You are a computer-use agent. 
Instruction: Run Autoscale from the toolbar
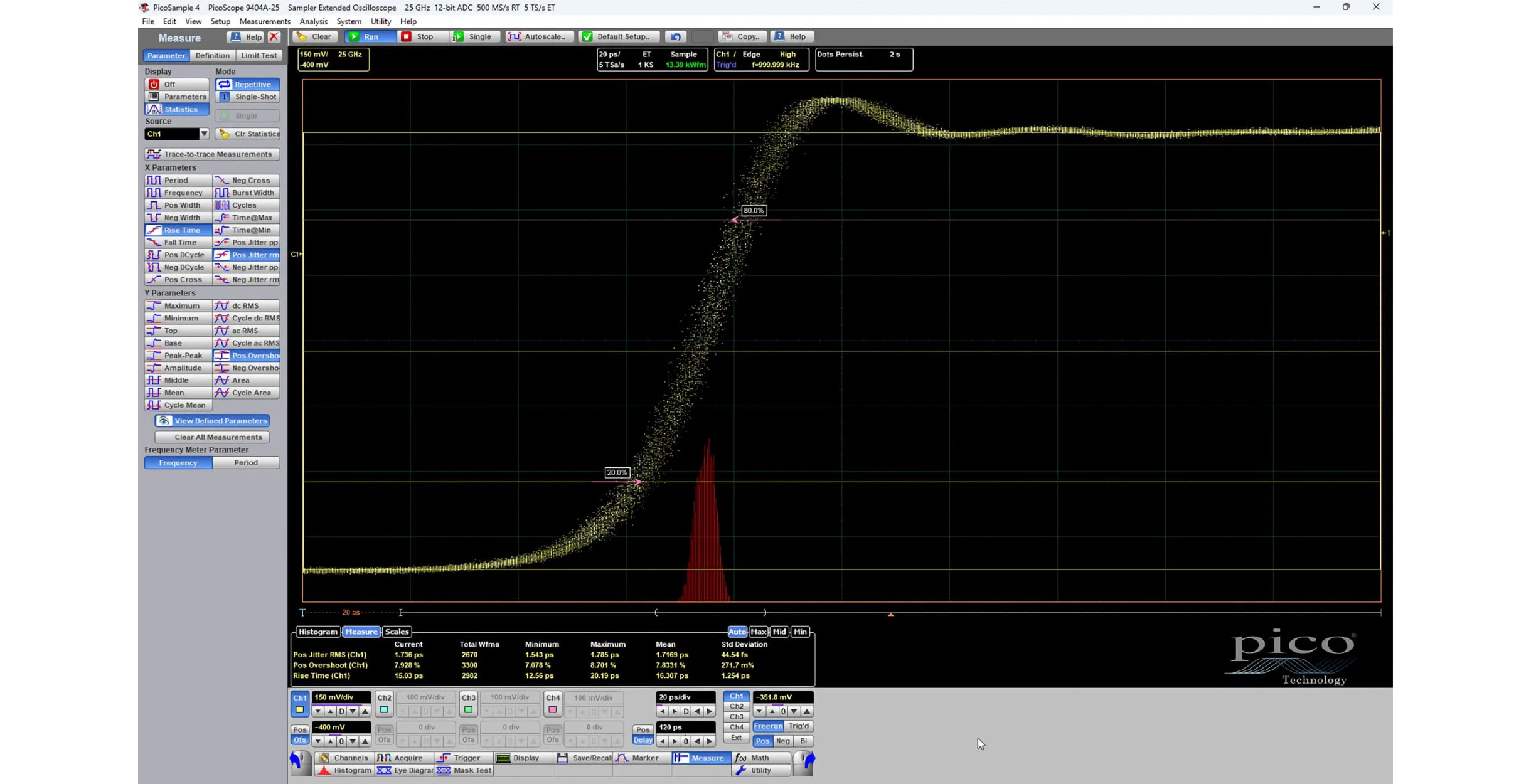540,36
